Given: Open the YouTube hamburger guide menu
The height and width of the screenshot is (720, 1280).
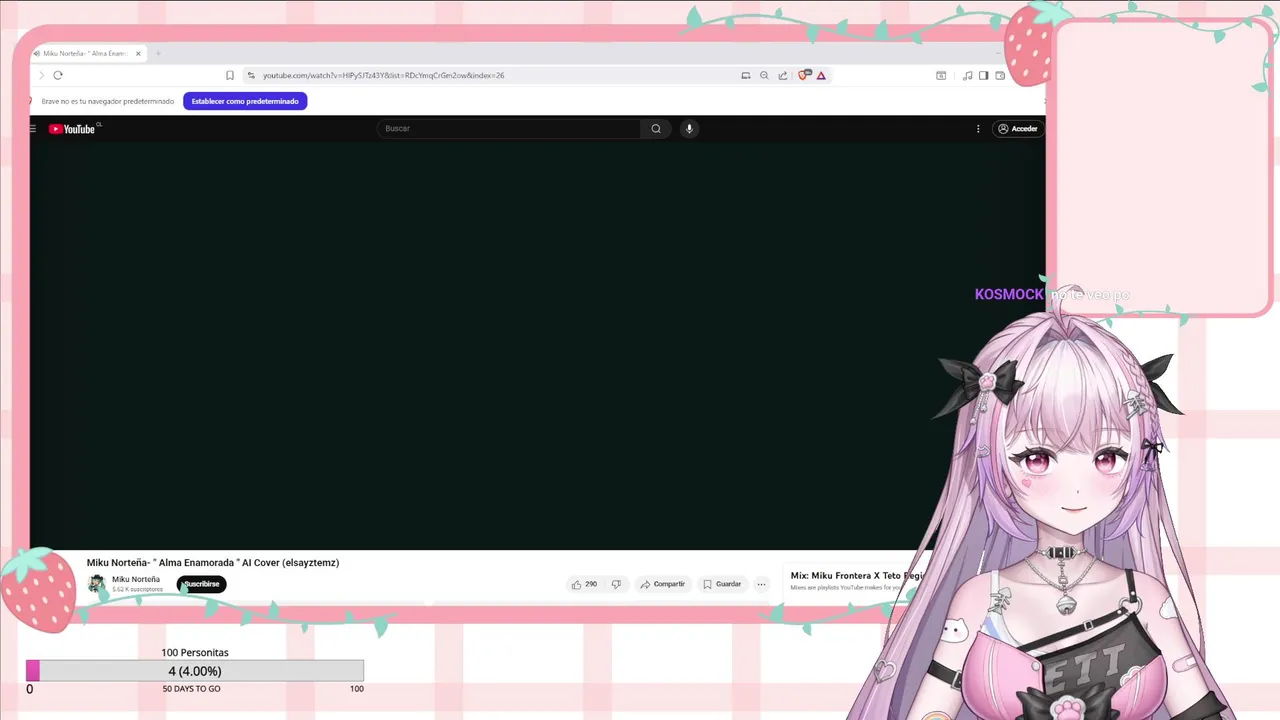Looking at the screenshot, I should pyautogui.click(x=33, y=129).
